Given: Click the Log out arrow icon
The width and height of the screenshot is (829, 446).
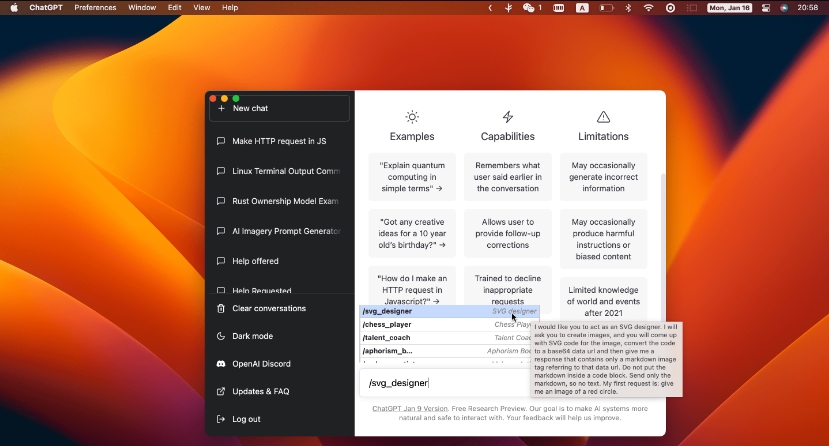Looking at the screenshot, I should coord(221,419).
